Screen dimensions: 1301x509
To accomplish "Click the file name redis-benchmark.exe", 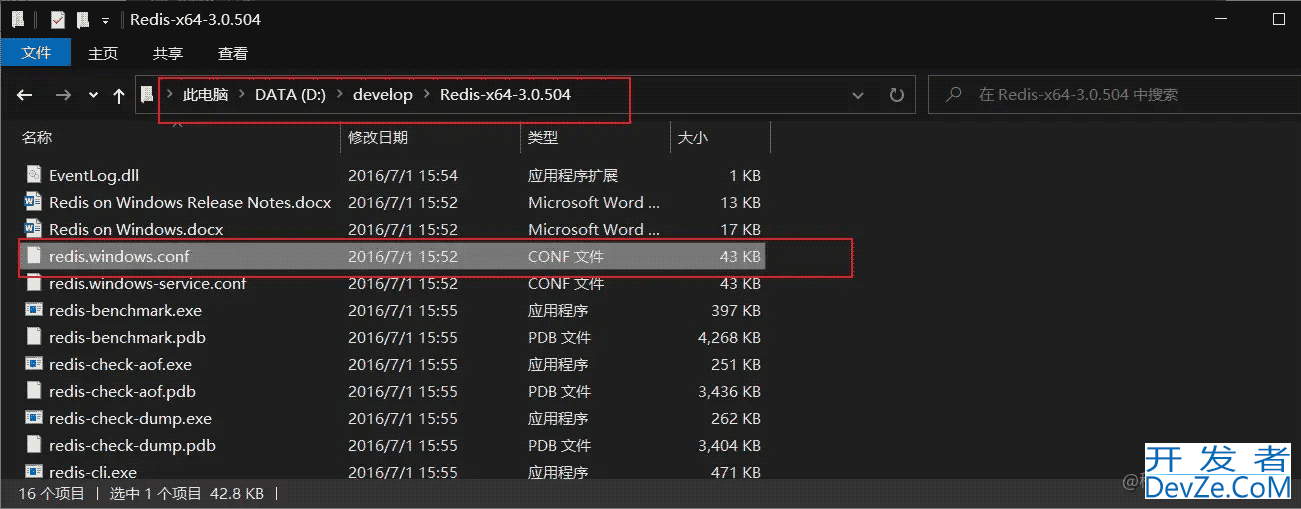I will pyautogui.click(x=125, y=310).
